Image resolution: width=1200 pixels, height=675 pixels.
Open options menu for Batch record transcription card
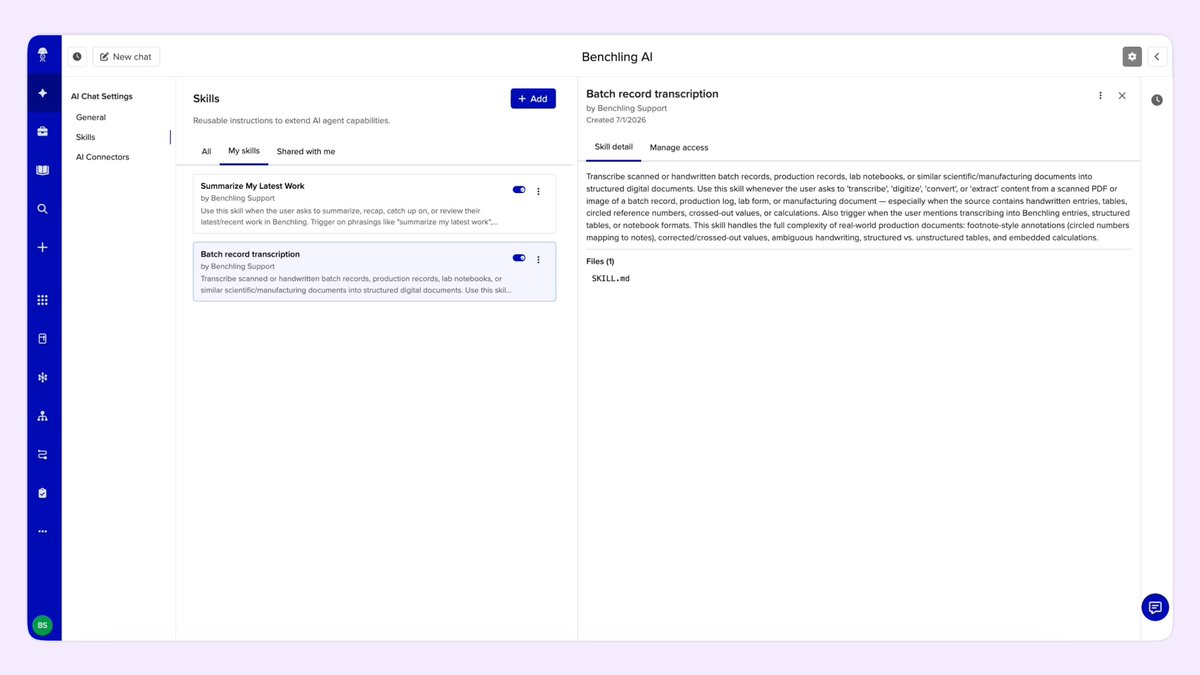[538, 259]
